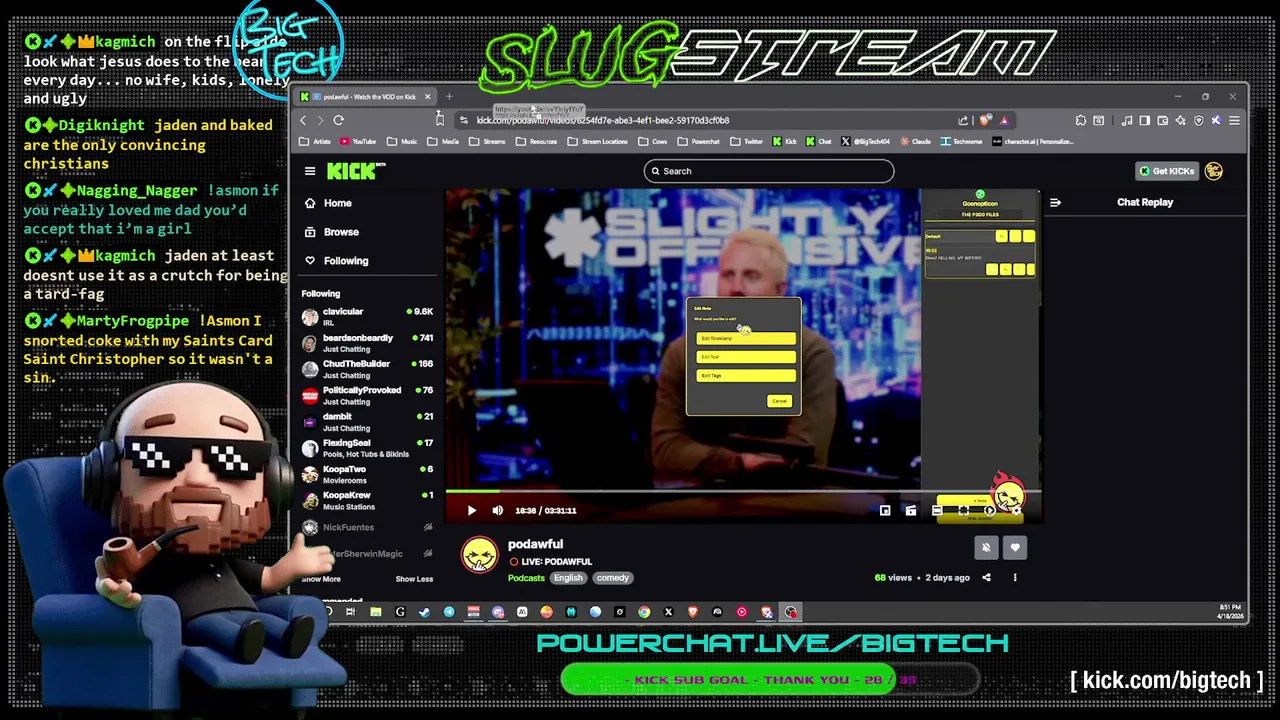Click the Get KICKs button
1280x720 pixels.
pos(1166,171)
